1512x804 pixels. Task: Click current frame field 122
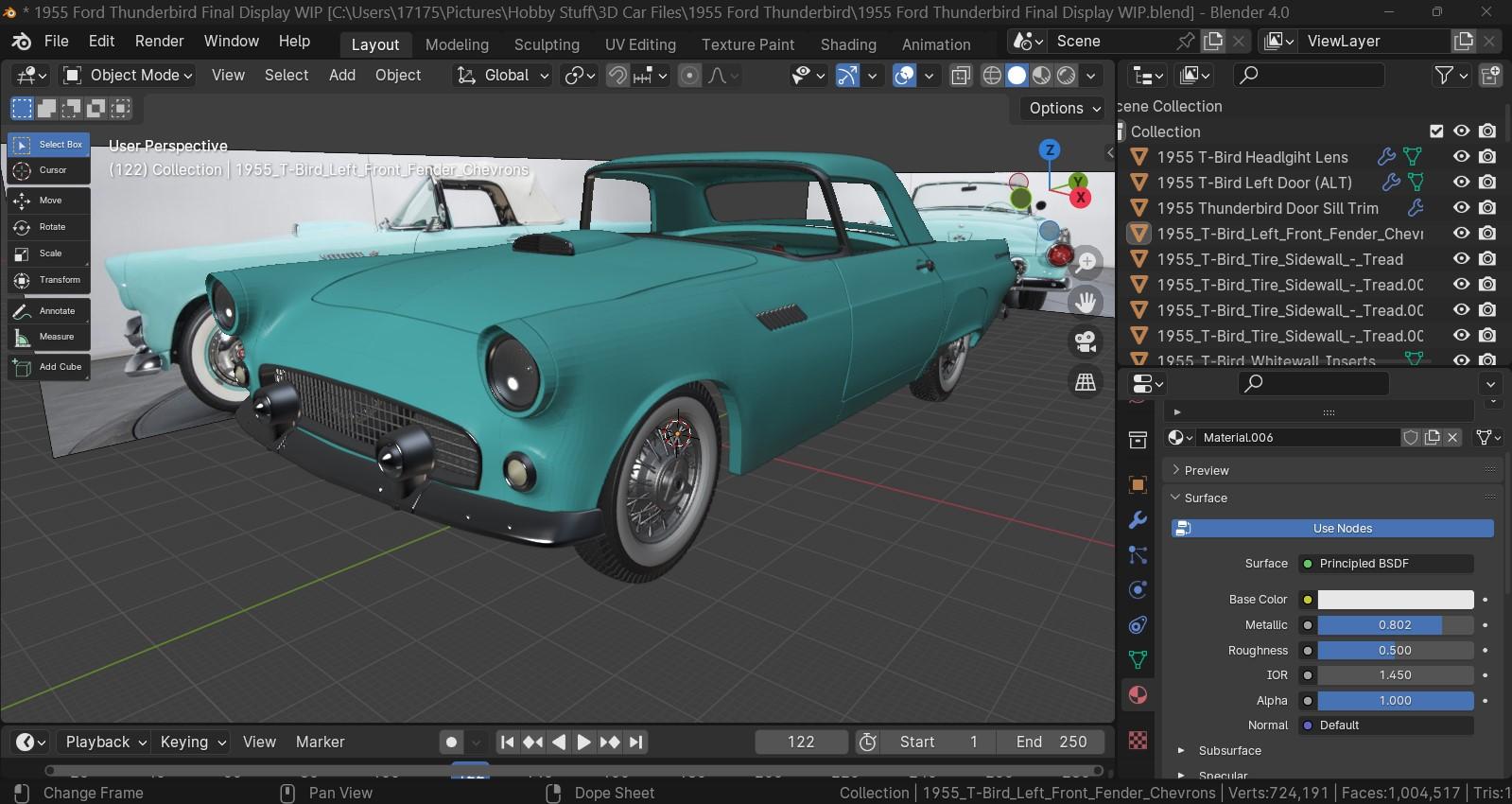point(801,743)
